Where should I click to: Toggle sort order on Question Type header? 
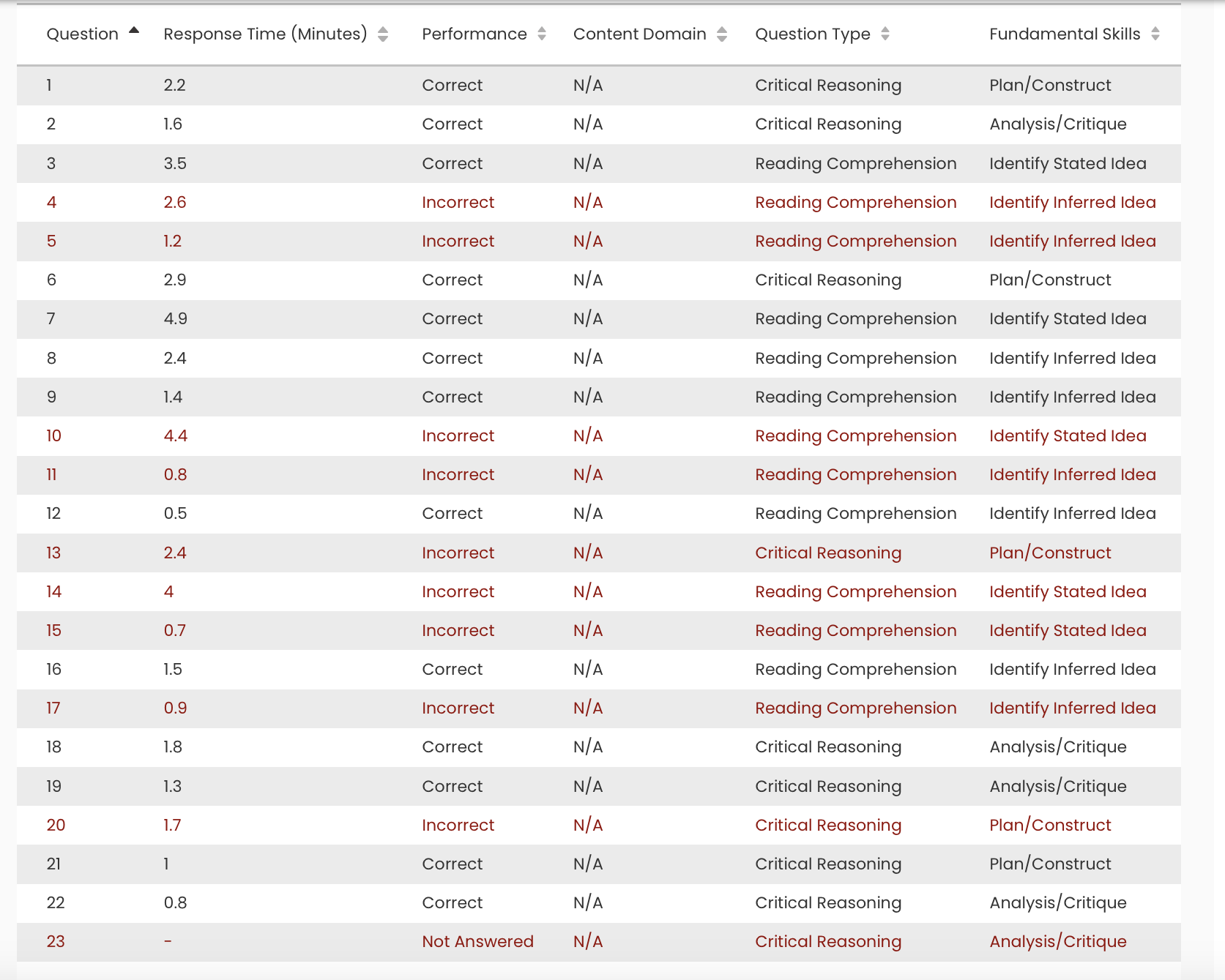click(x=813, y=34)
